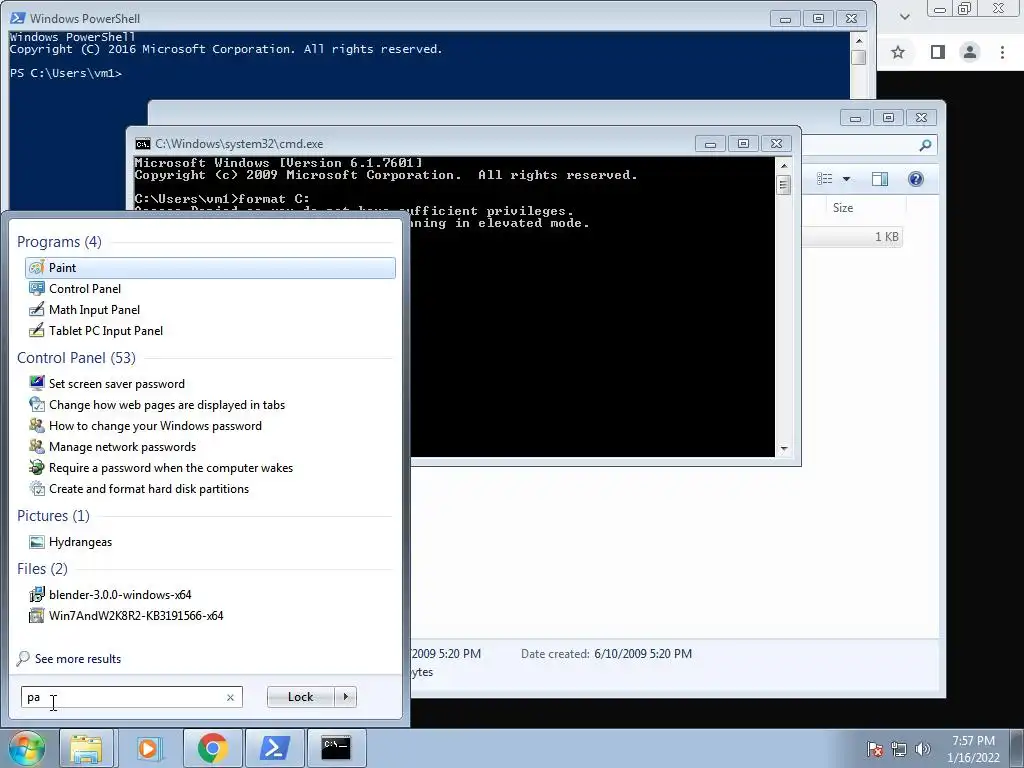Expand the Programs (4) results header

pyautogui.click(x=59, y=242)
